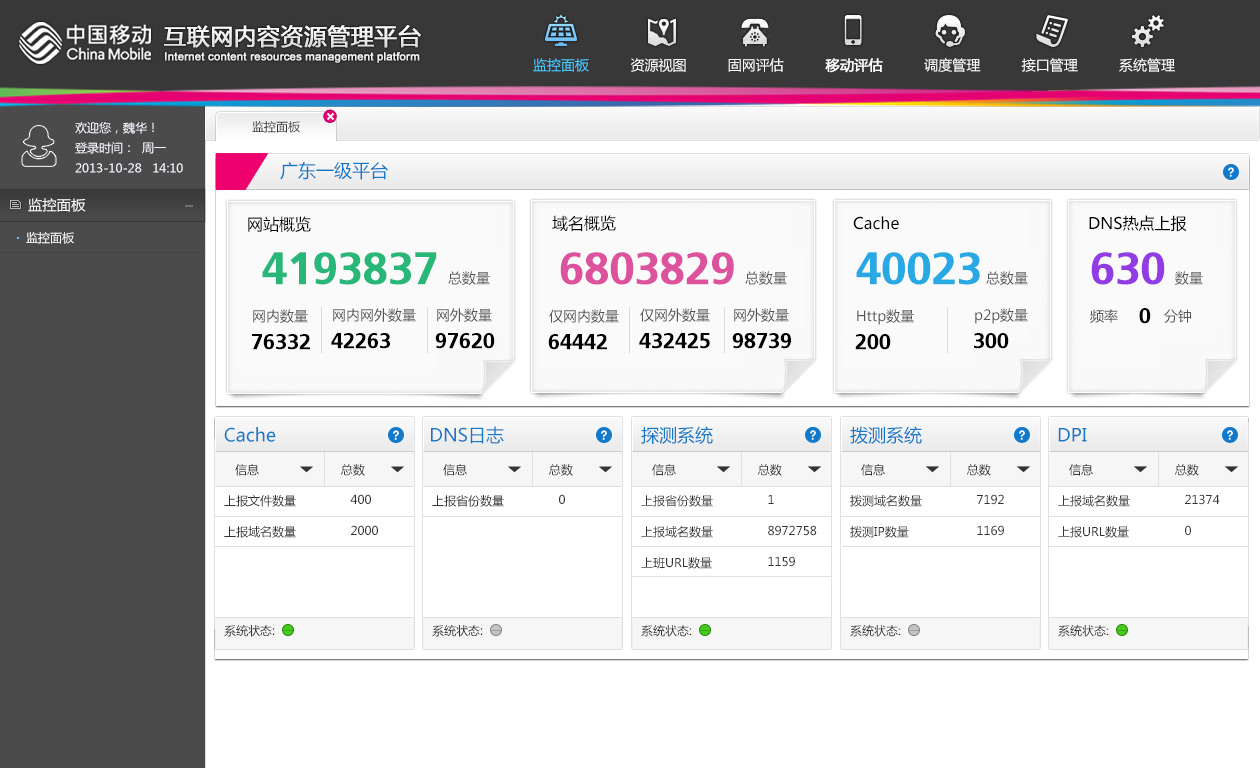Select the 监控面板 tab label
The height and width of the screenshot is (768, 1260).
(x=275, y=127)
